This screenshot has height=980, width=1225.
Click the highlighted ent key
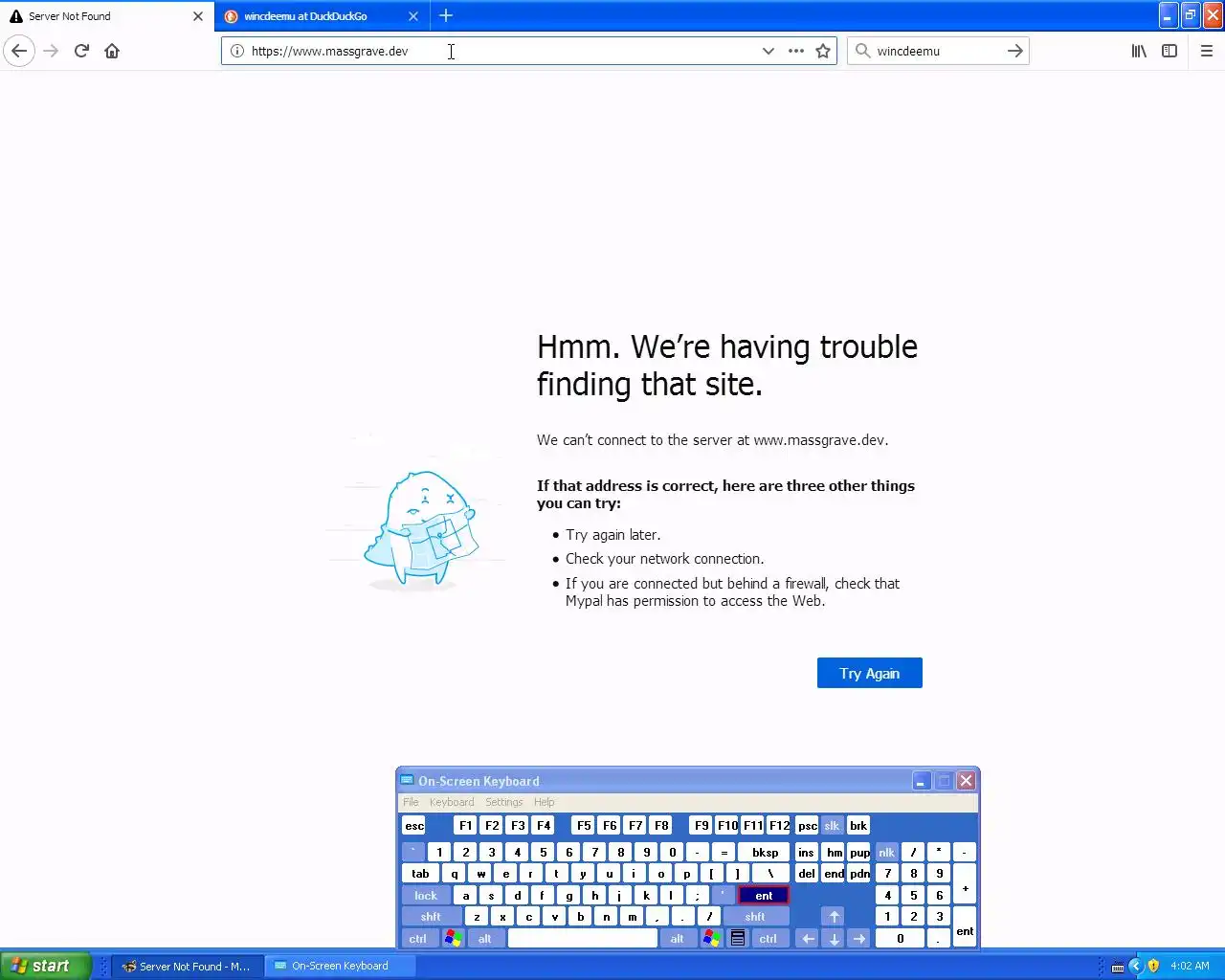click(x=764, y=895)
